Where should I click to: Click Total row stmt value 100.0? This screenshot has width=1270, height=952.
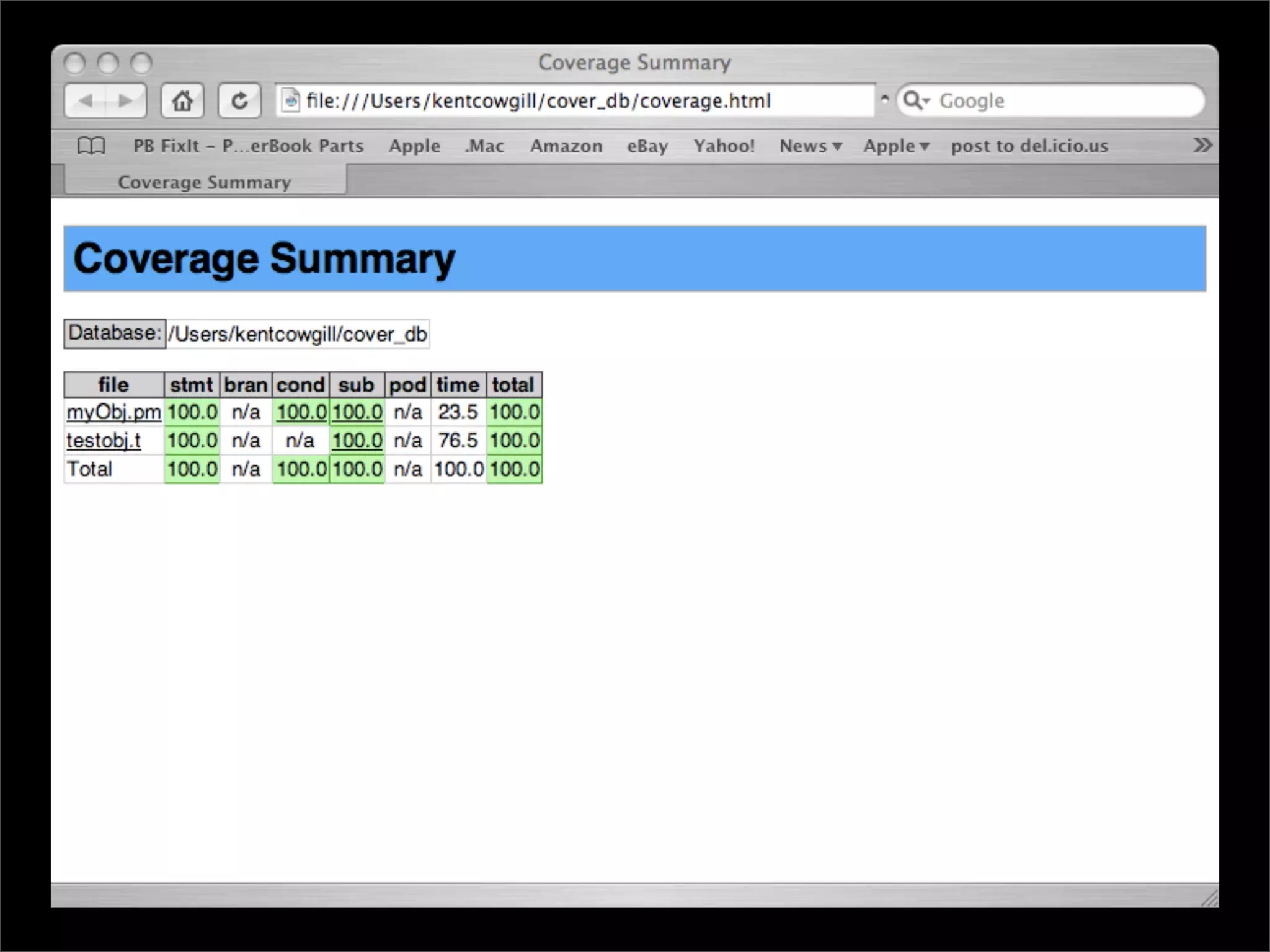click(192, 469)
